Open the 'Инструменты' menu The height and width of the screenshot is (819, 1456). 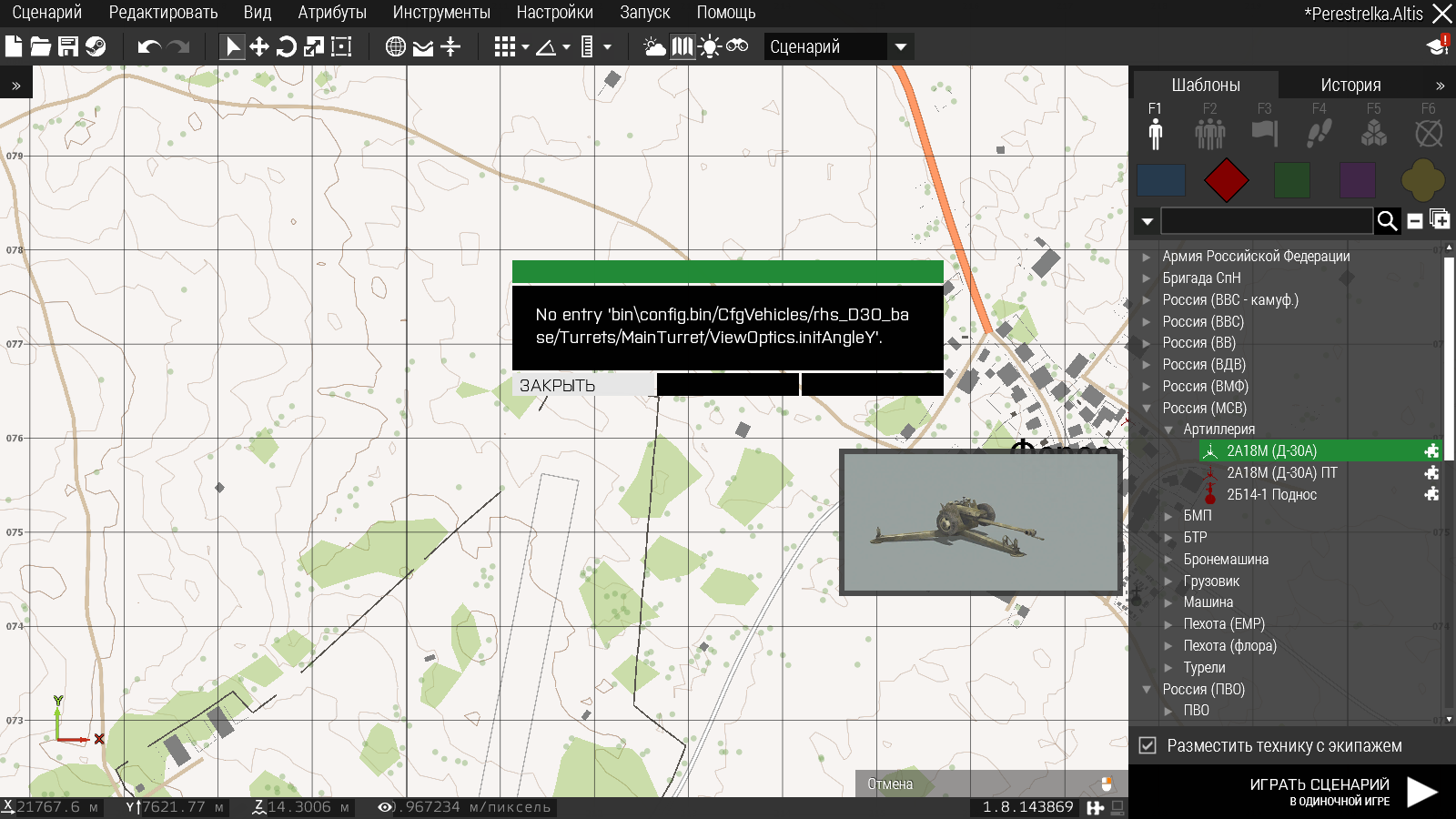pos(441,13)
